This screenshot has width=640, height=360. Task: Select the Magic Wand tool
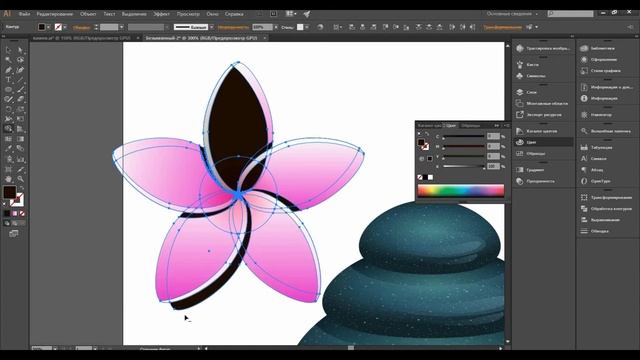(x=9, y=60)
